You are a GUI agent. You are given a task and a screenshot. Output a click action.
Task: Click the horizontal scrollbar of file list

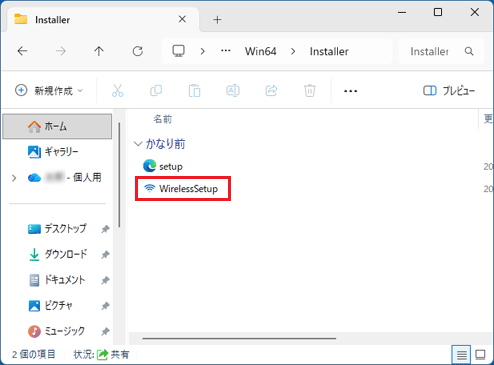(x=239, y=338)
